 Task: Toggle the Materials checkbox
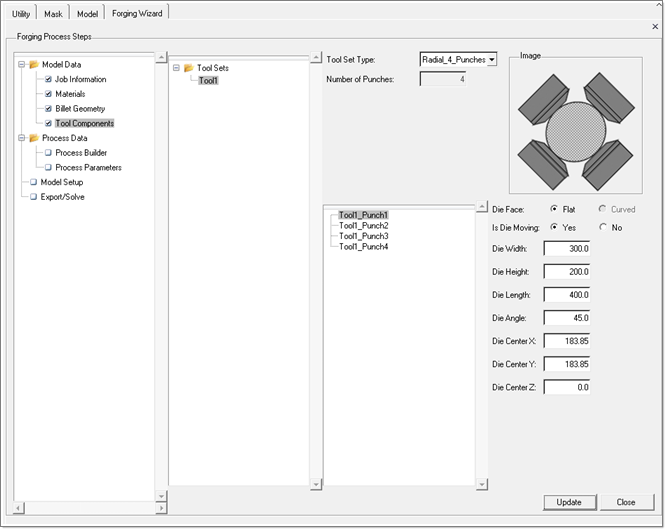(48, 94)
